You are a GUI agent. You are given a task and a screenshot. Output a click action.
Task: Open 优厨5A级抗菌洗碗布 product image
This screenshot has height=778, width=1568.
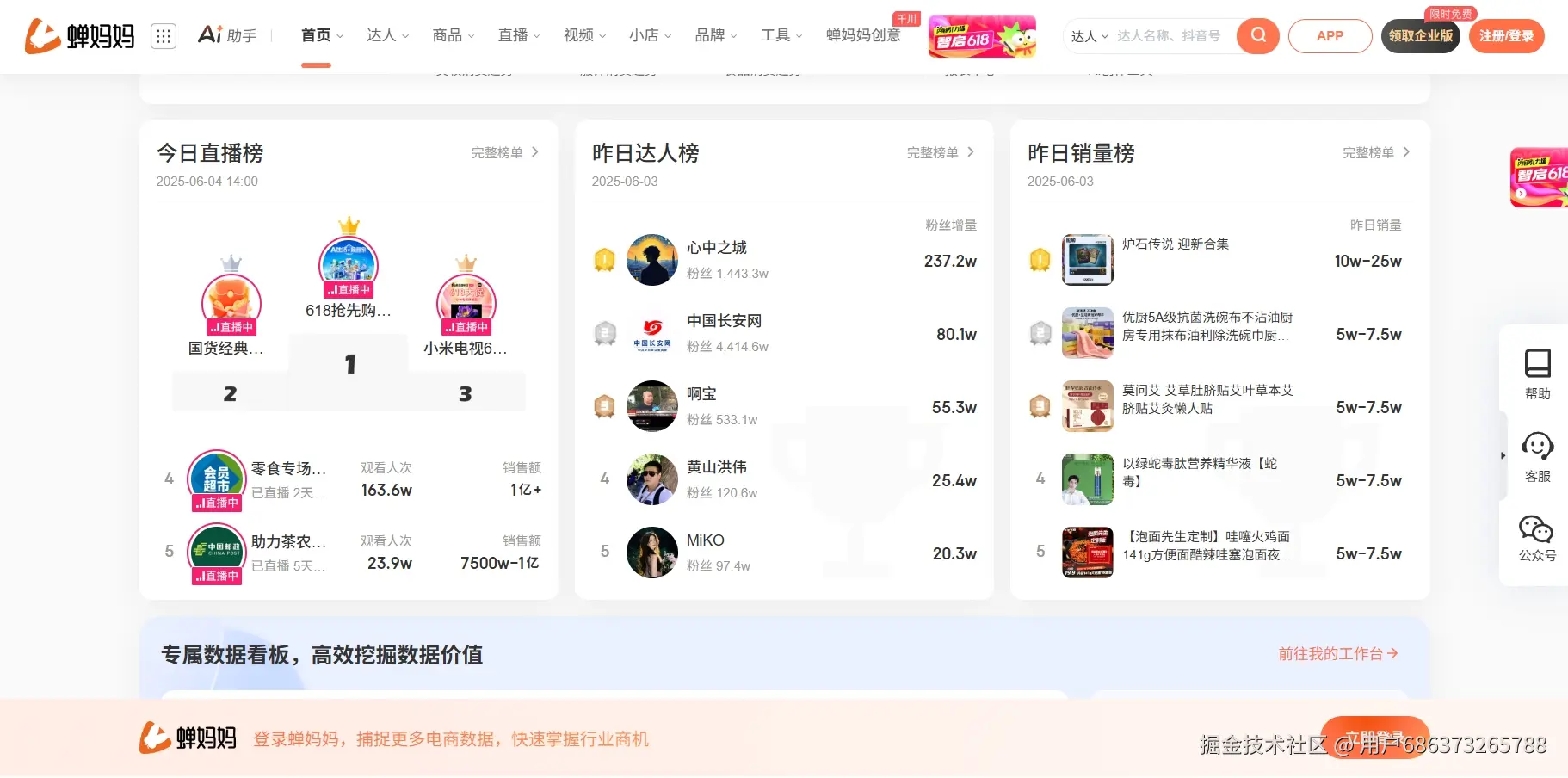[1088, 333]
